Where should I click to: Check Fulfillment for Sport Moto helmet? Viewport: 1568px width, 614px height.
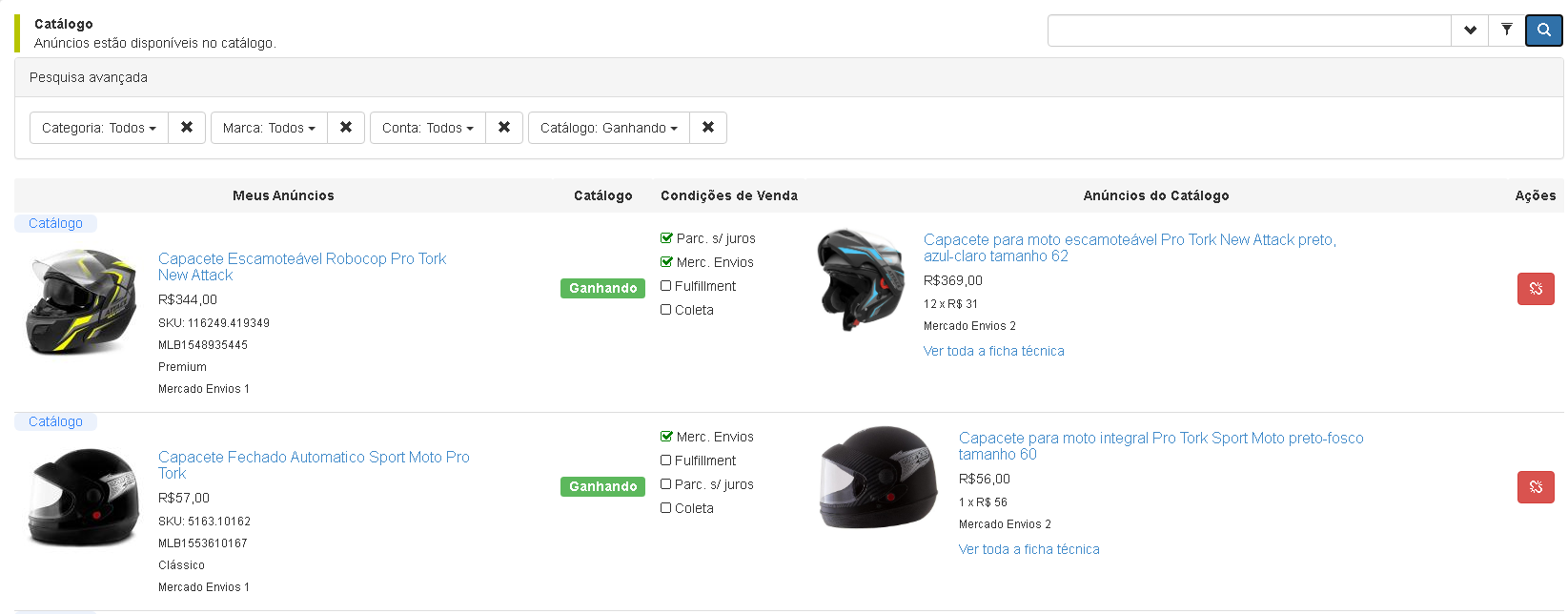click(666, 460)
